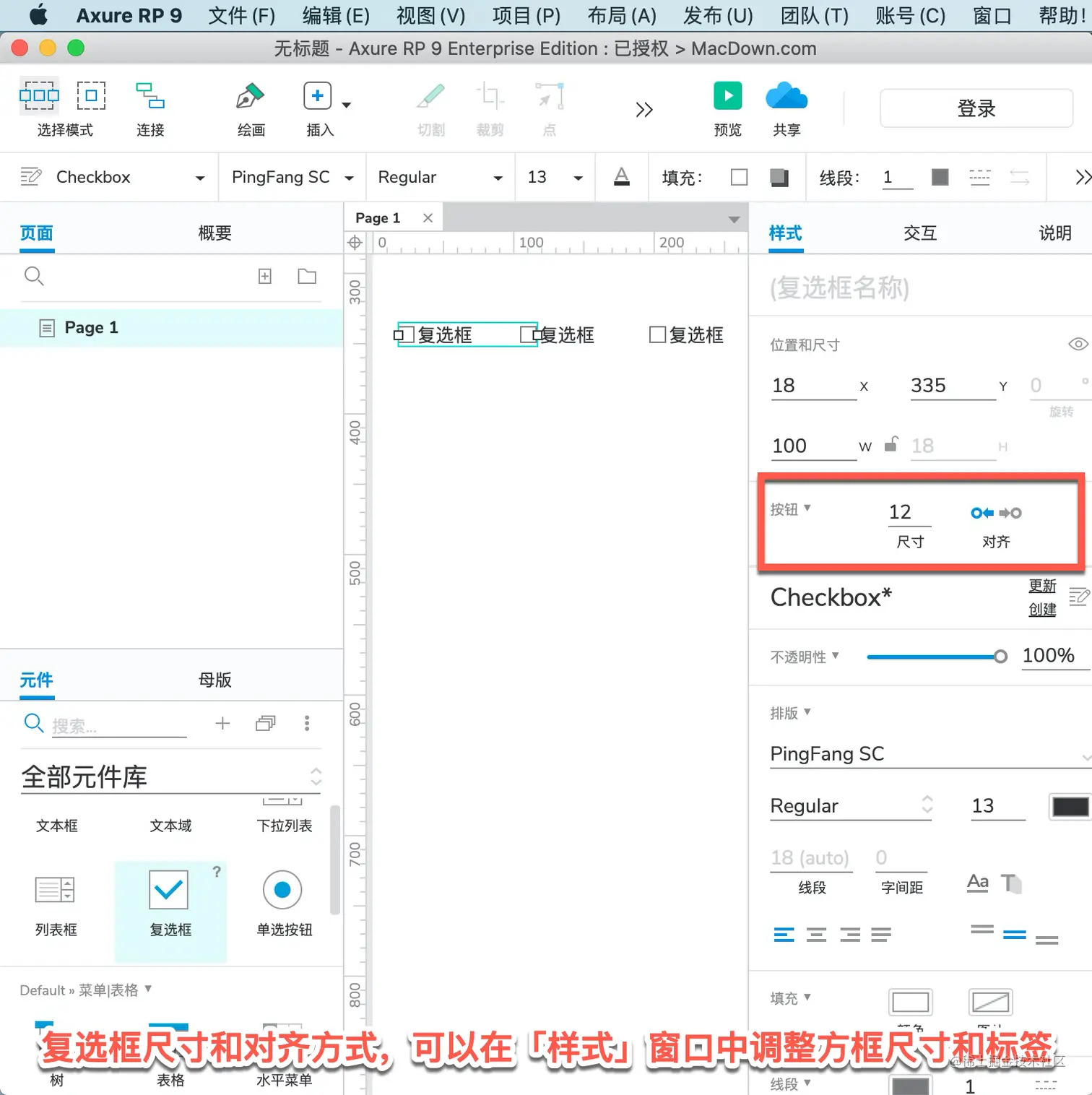Select the intersected selection mode icon
This screenshot has height=1095, width=1092.
pos(39,95)
